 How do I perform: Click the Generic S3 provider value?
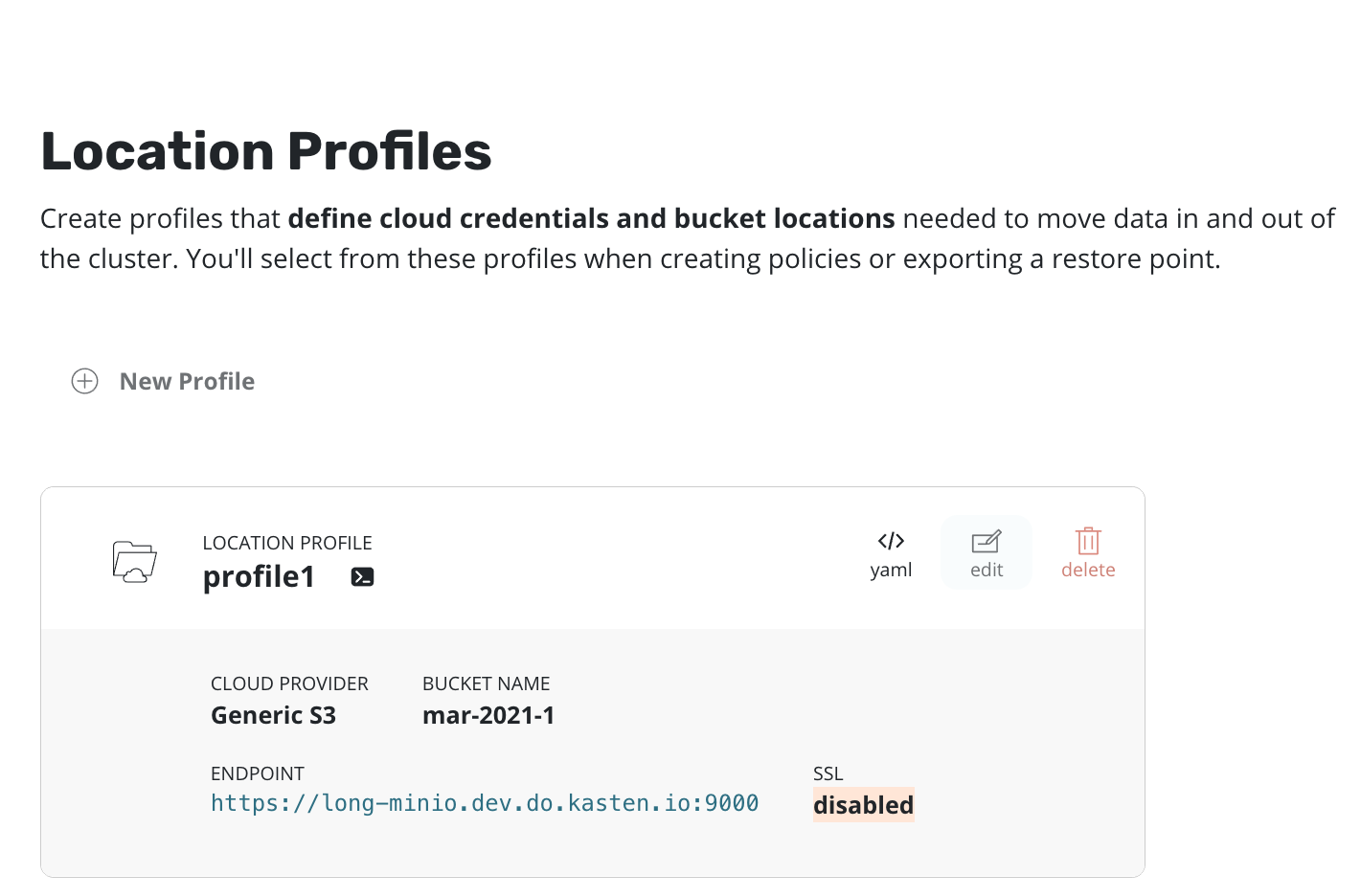(x=273, y=715)
